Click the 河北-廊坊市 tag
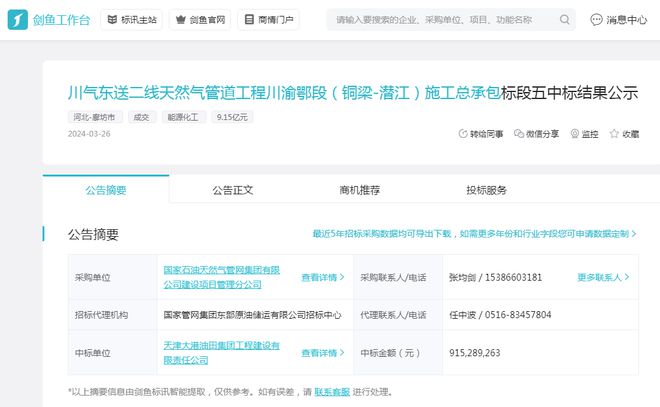Screen dimensions: 660x407 (95, 117)
